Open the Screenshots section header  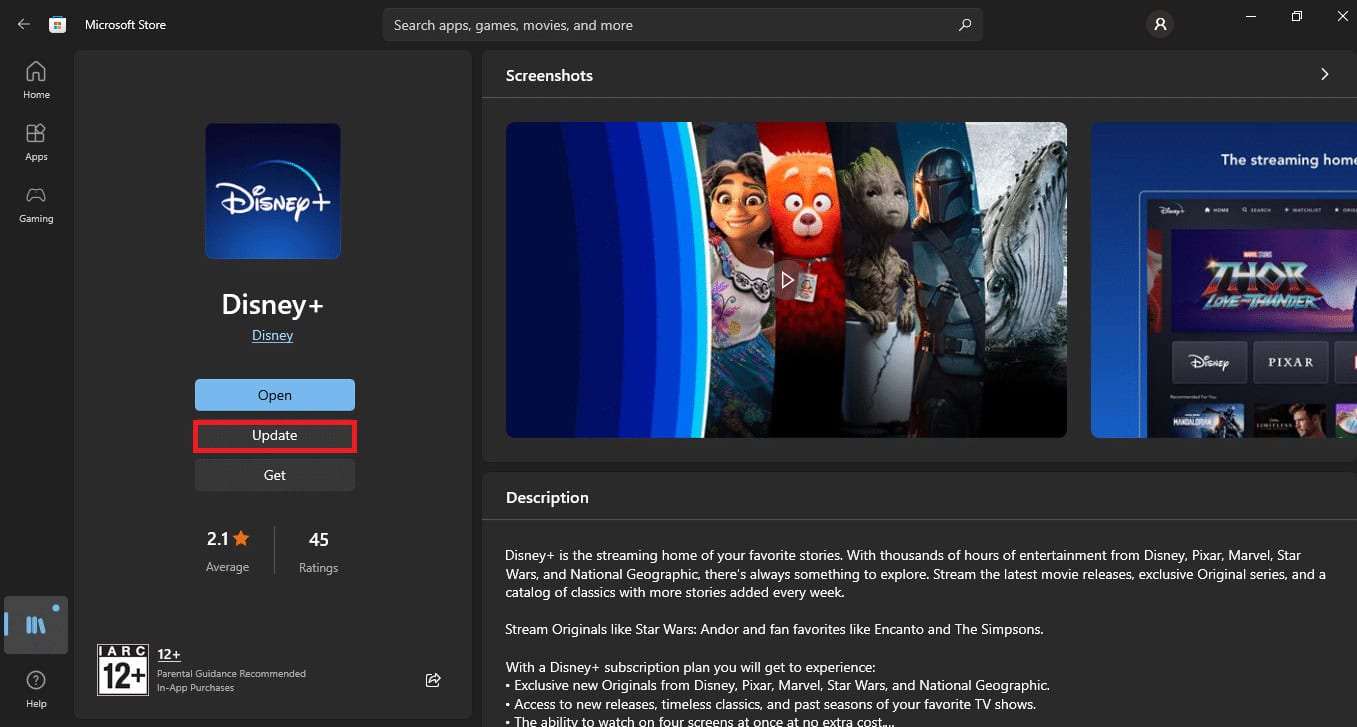(549, 75)
